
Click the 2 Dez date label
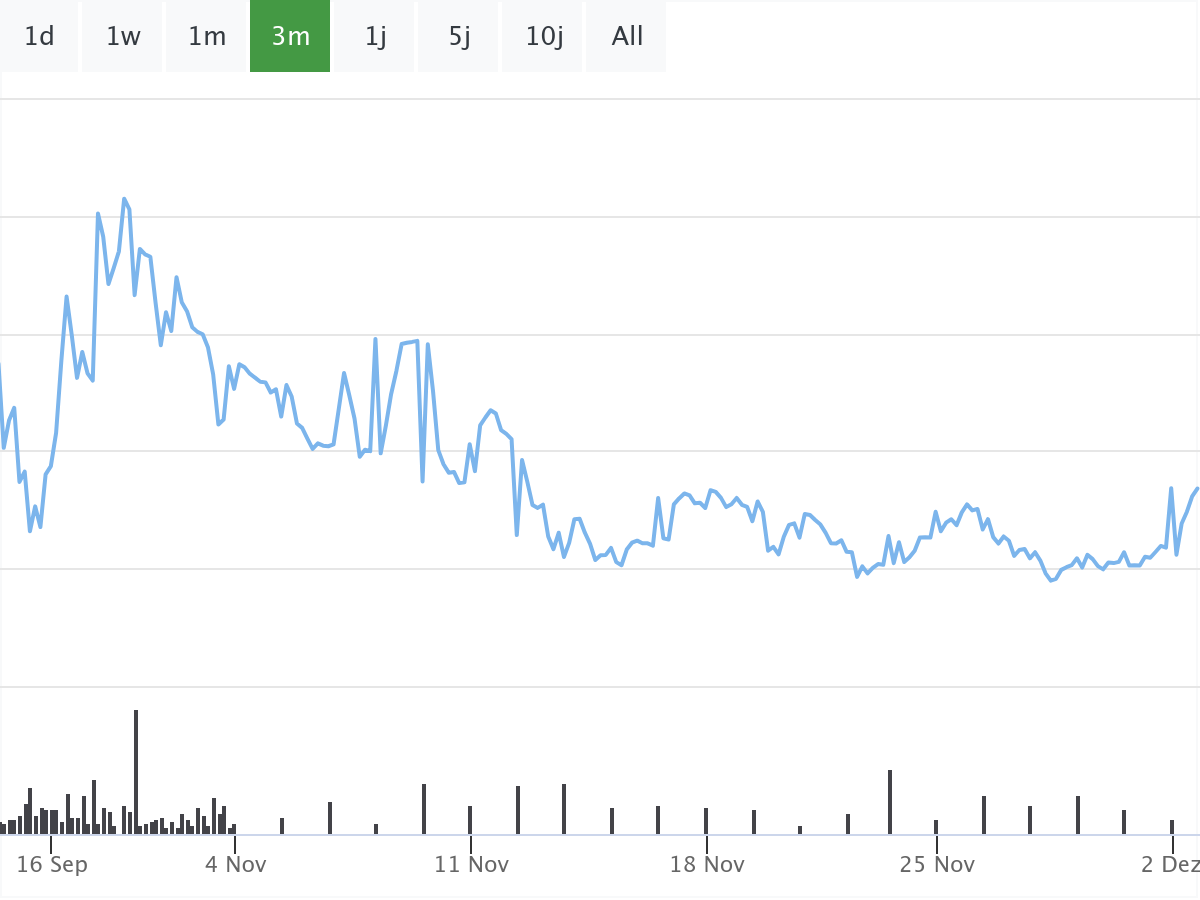coord(1170,864)
